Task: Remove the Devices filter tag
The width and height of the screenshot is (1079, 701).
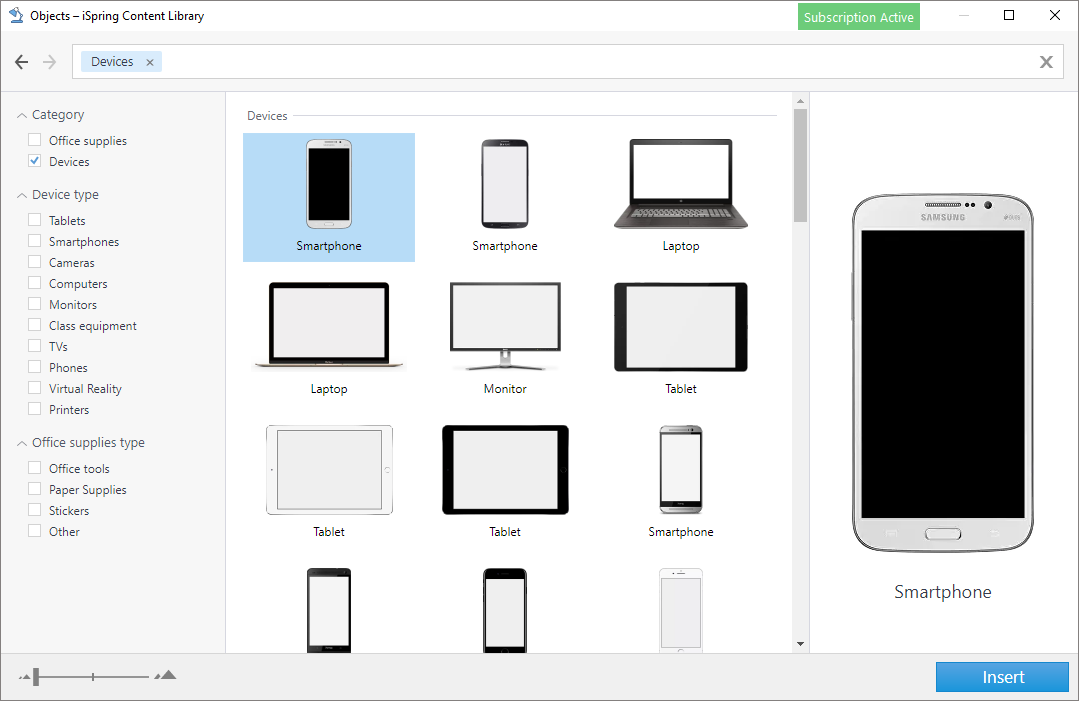Action: 150,62
